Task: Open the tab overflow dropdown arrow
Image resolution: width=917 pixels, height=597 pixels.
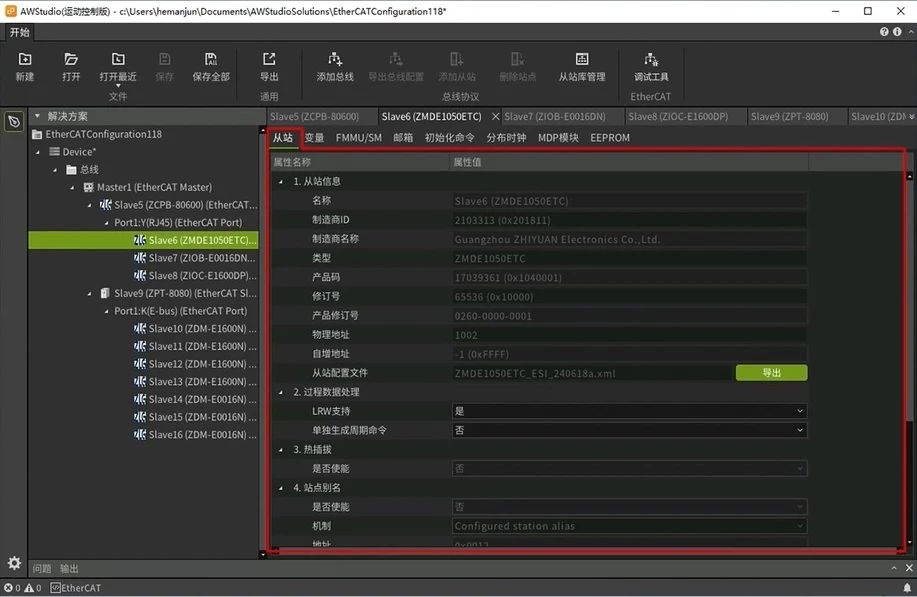Action: coord(911,117)
